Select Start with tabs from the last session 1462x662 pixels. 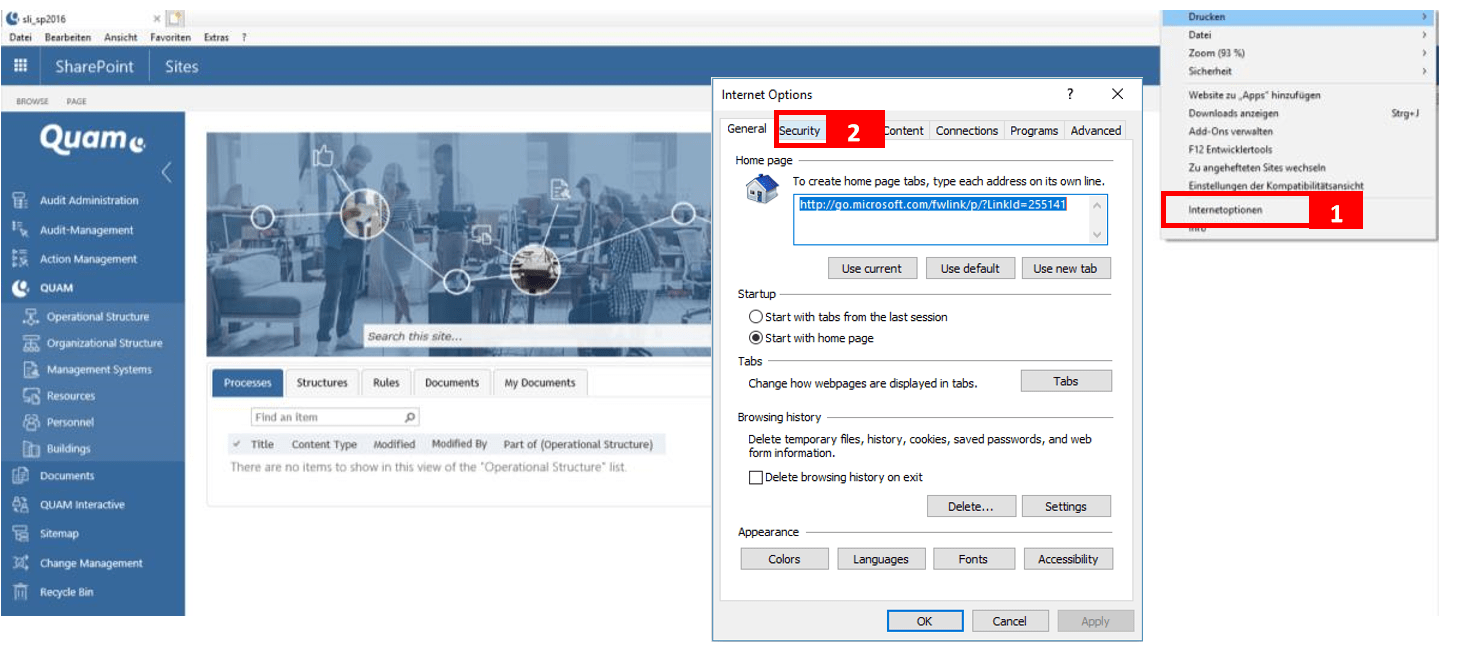click(x=757, y=316)
